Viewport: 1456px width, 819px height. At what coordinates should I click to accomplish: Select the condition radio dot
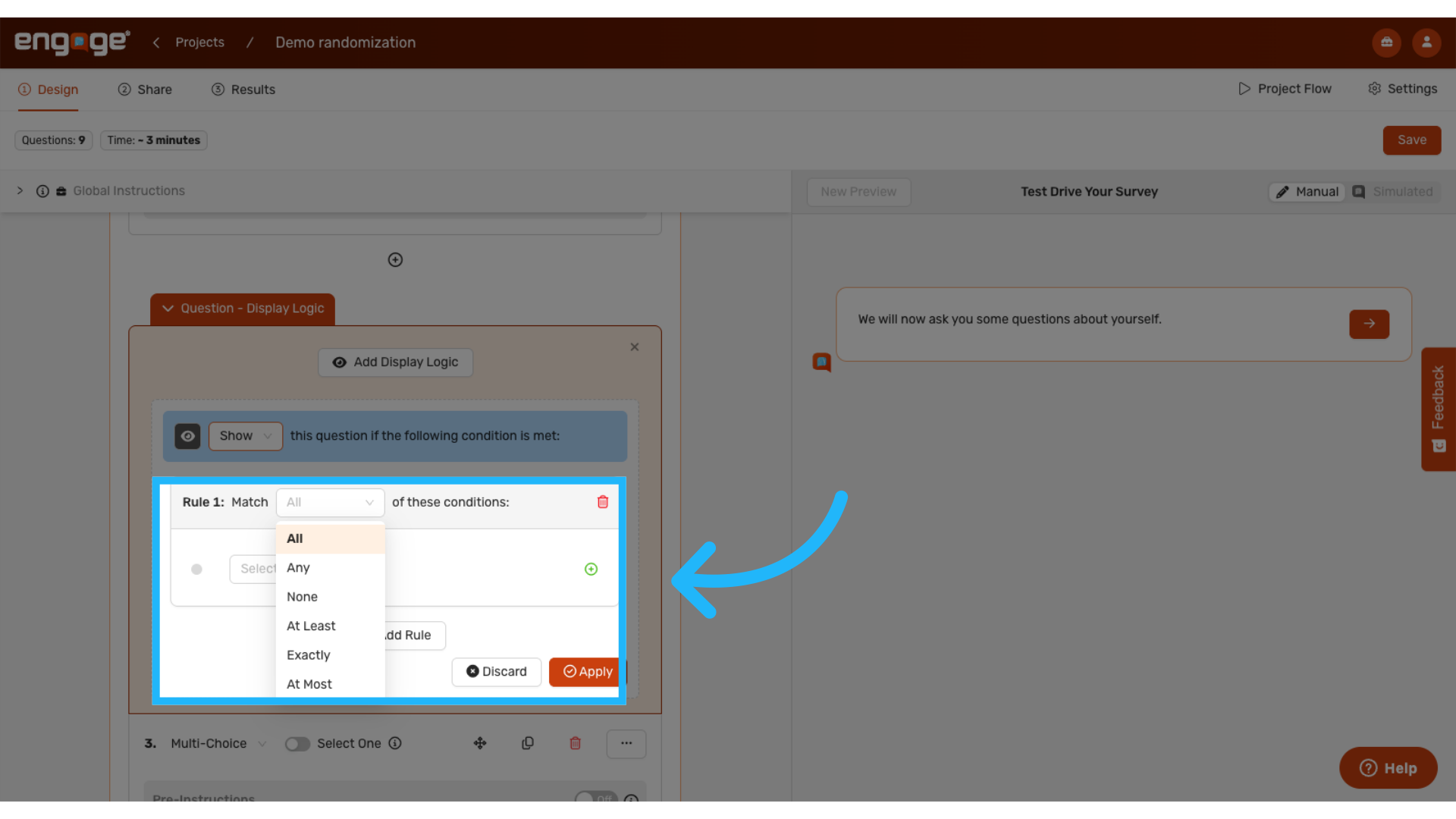click(196, 569)
